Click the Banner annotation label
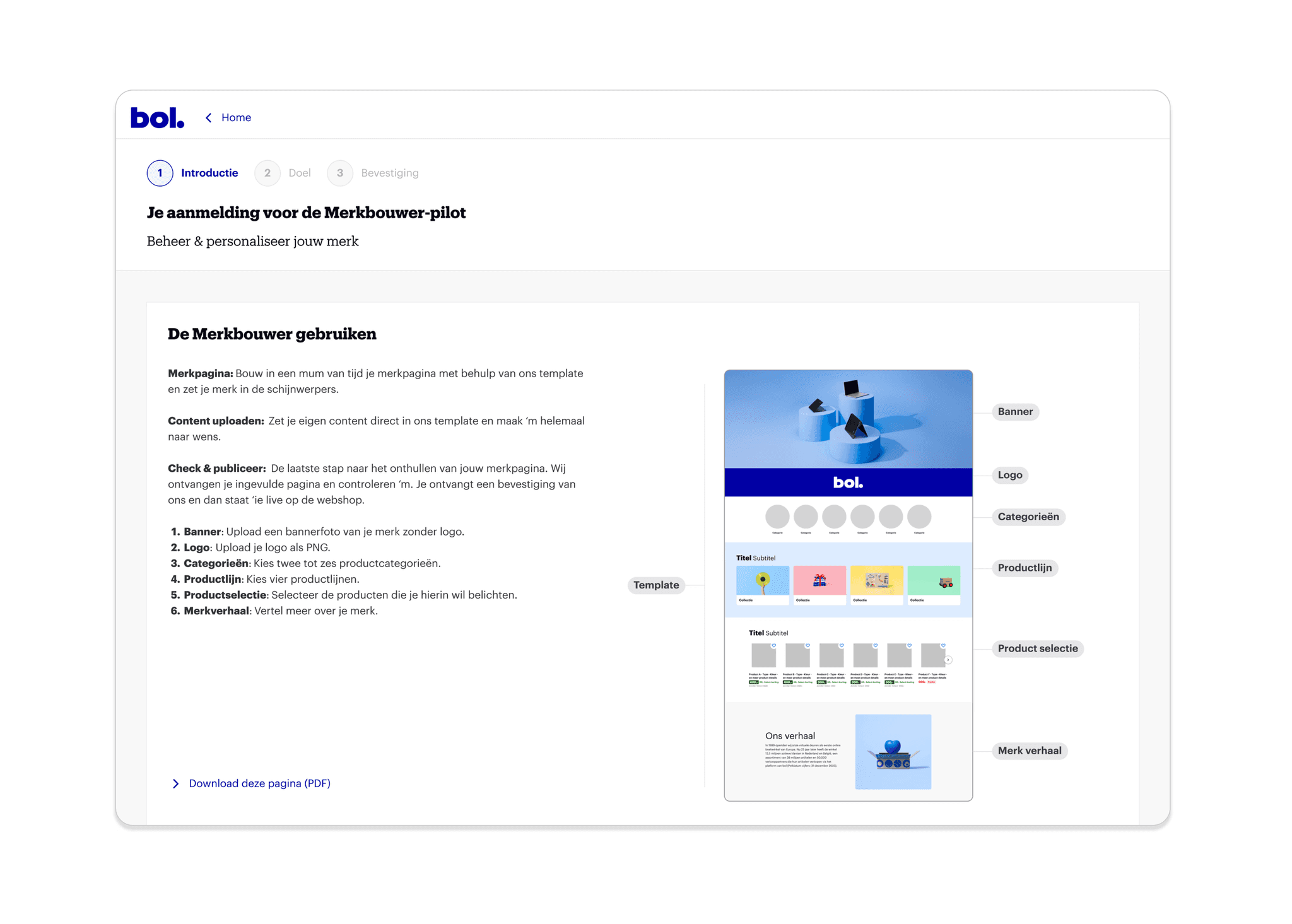 coord(1015,412)
